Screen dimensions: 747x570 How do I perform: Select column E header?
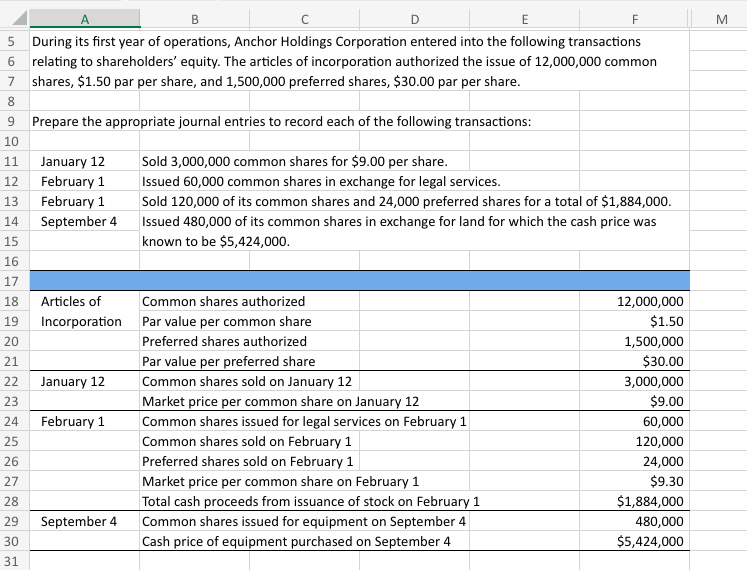click(525, 19)
